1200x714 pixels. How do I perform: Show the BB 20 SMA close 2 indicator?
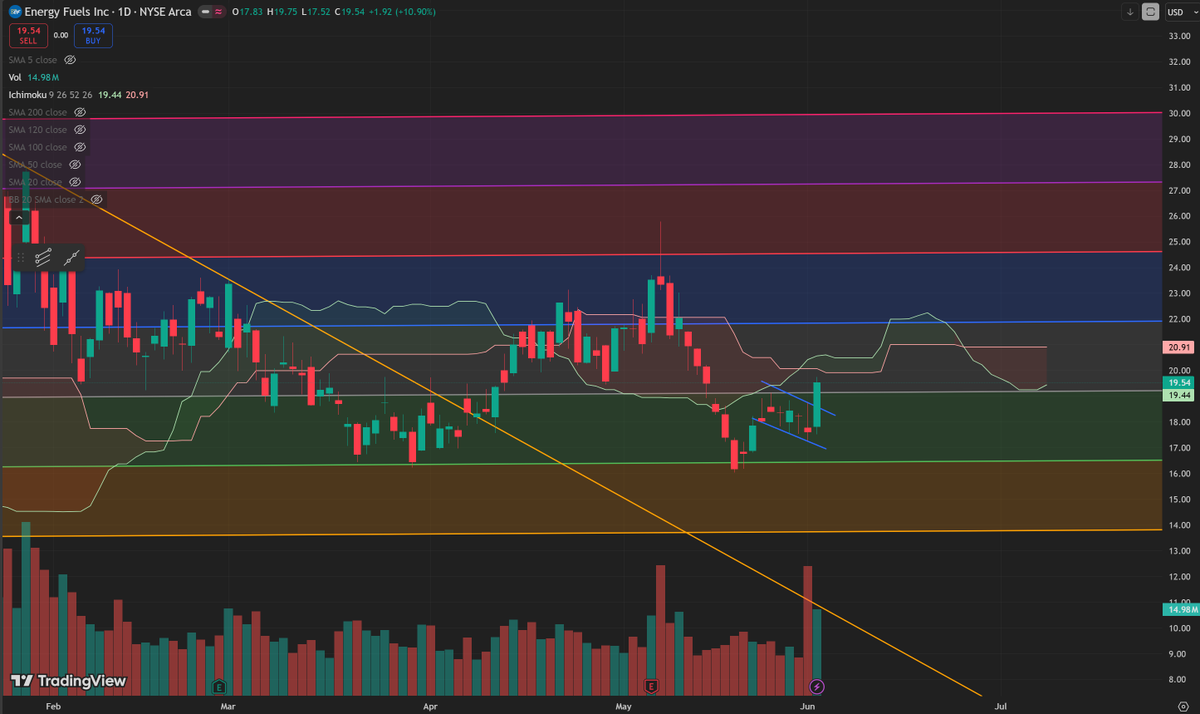coord(96,199)
